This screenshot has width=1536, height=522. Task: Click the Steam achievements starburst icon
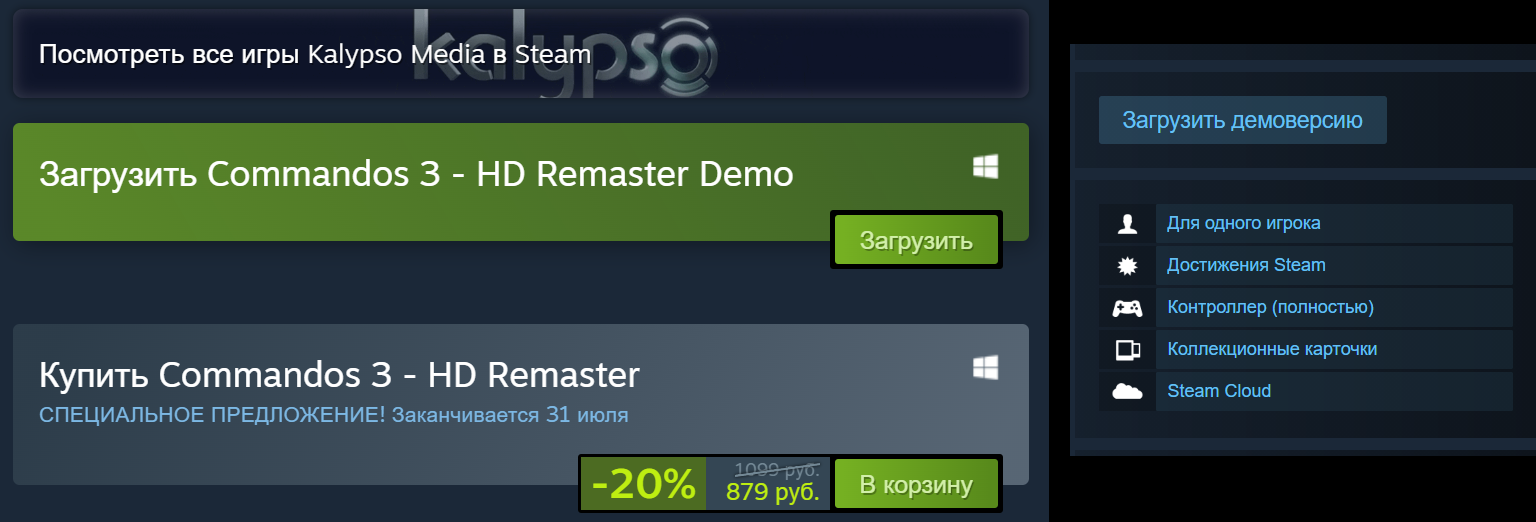1127,266
